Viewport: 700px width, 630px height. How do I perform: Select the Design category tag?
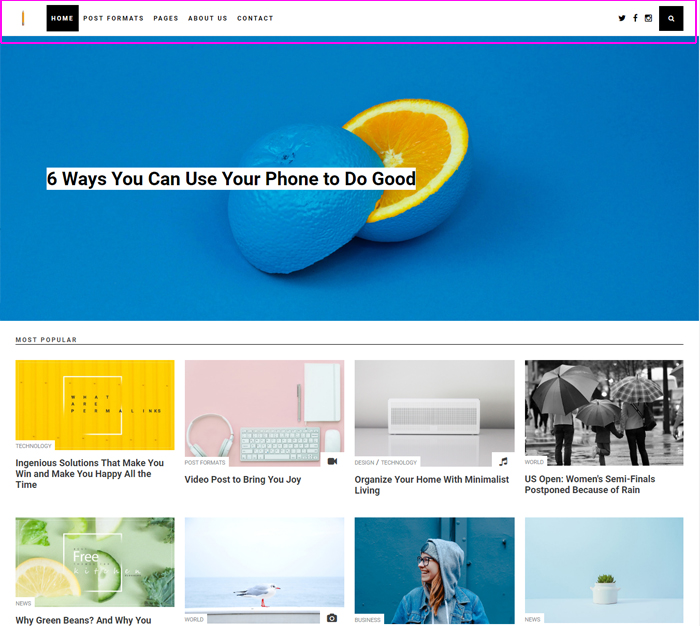tap(364, 463)
